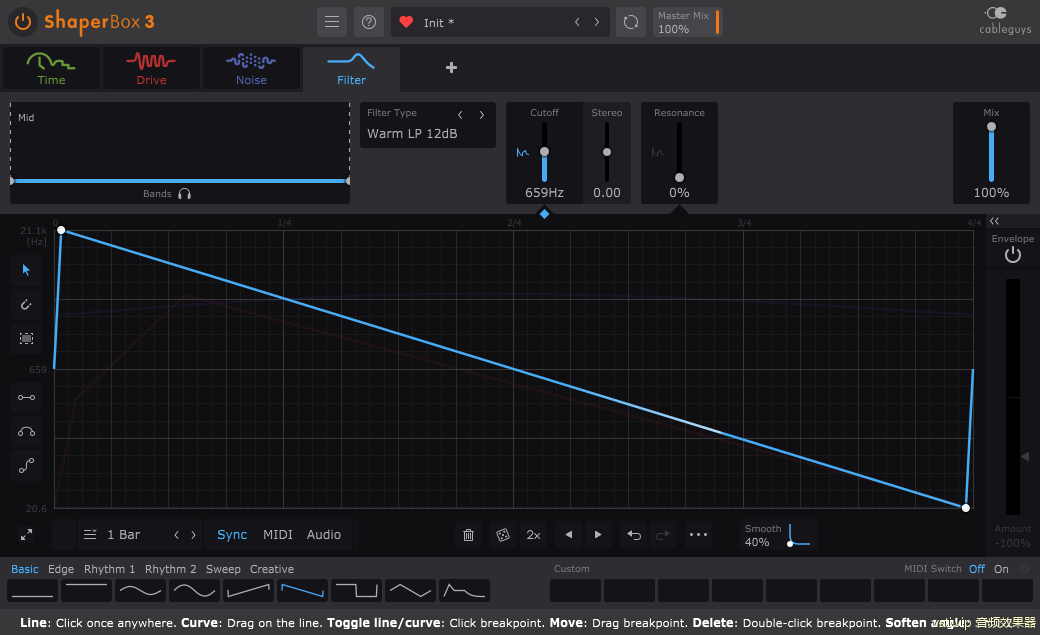Image resolution: width=1040 pixels, height=635 pixels.
Task: Click the expand editor fullscreen arrows
Action: (27, 534)
